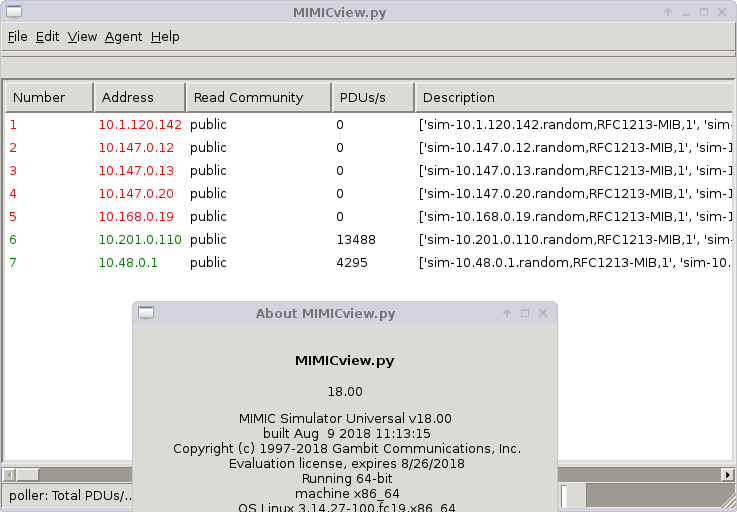737x512 pixels.
Task: Select agent address 10.48.0.1
Action: (128, 263)
